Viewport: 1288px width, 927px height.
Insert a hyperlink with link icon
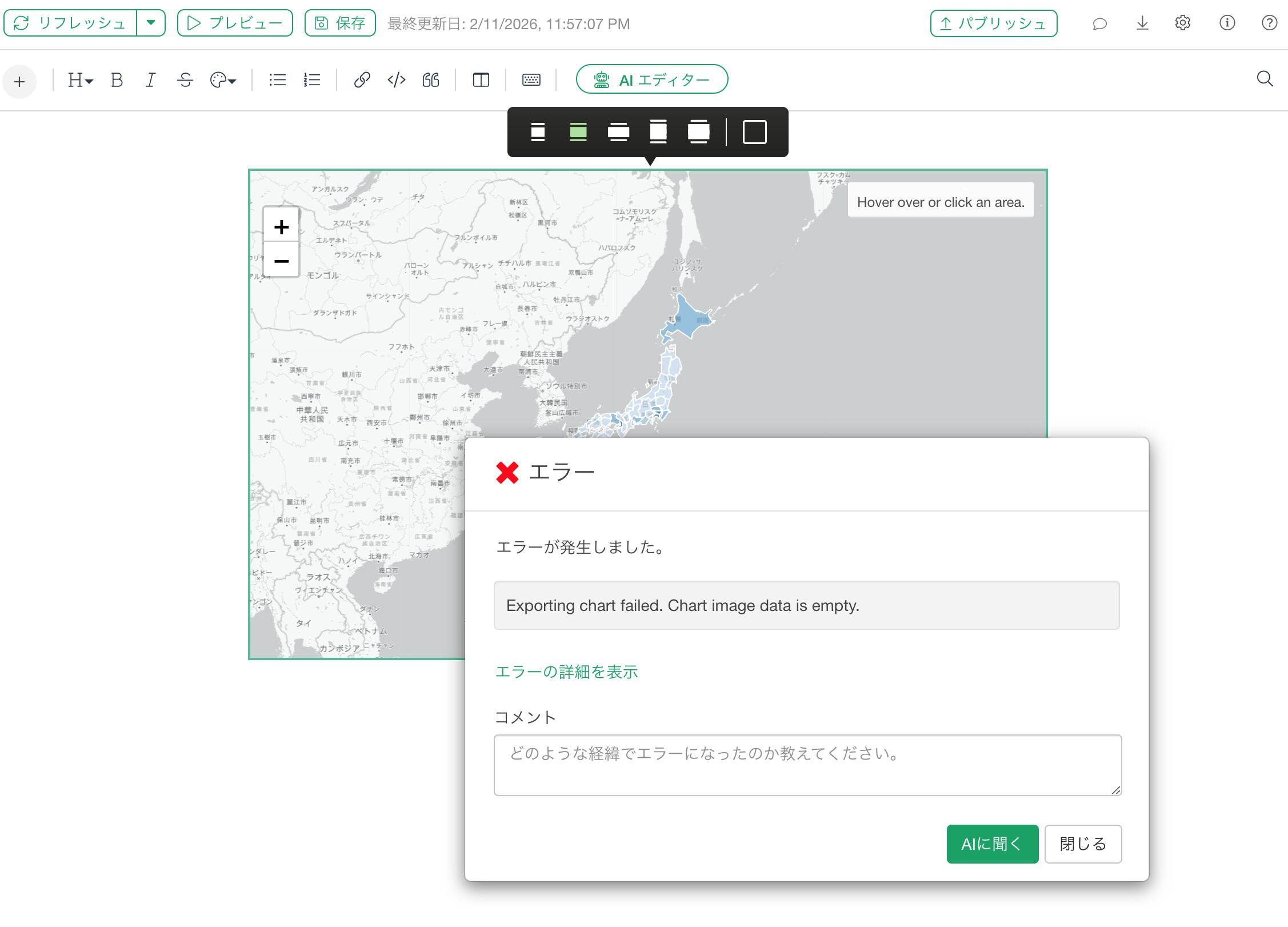click(x=362, y=80)
